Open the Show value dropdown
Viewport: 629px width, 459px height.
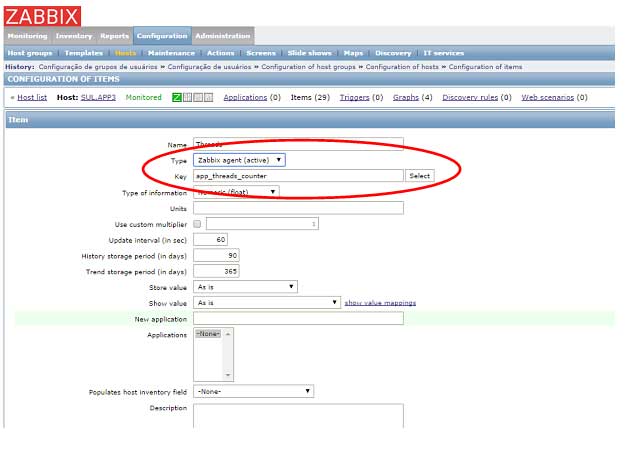pyautogui.click(x=267, y=303)
